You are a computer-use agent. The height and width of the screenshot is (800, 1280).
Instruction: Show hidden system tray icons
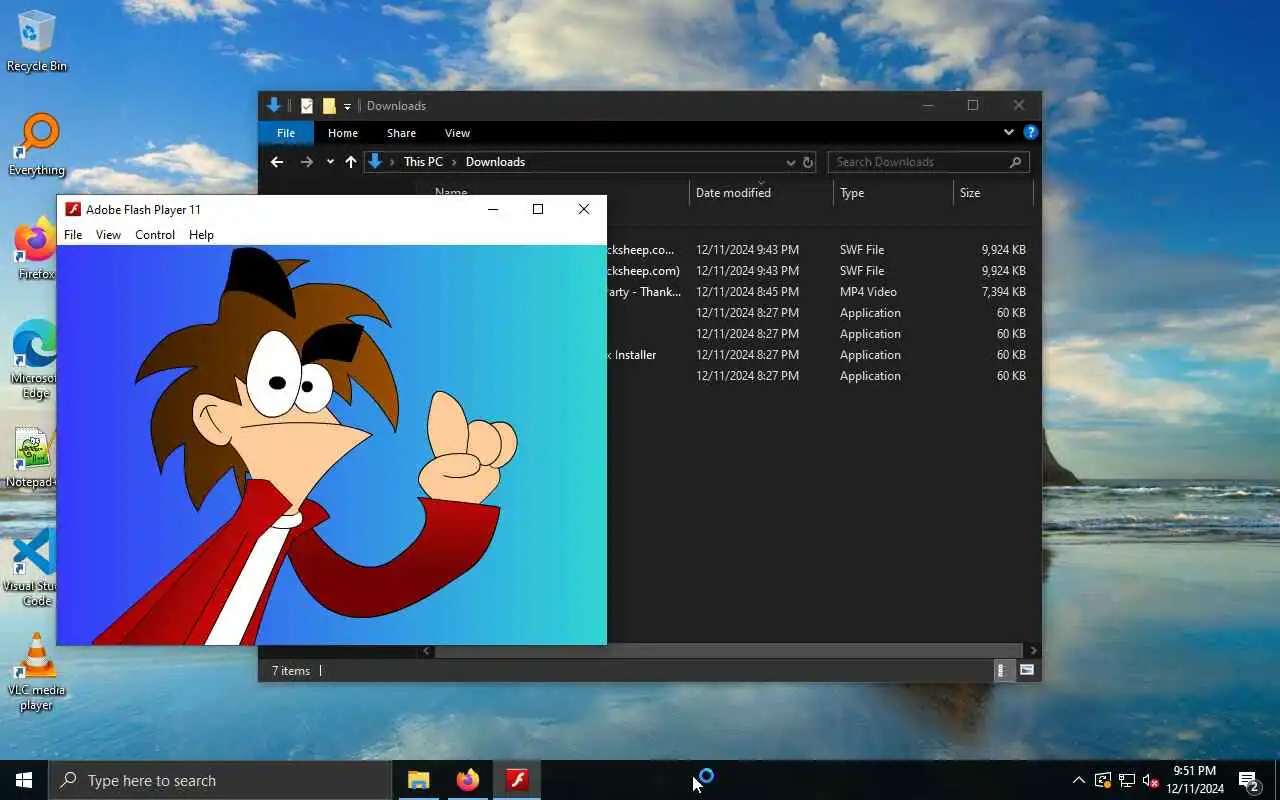1078,780
